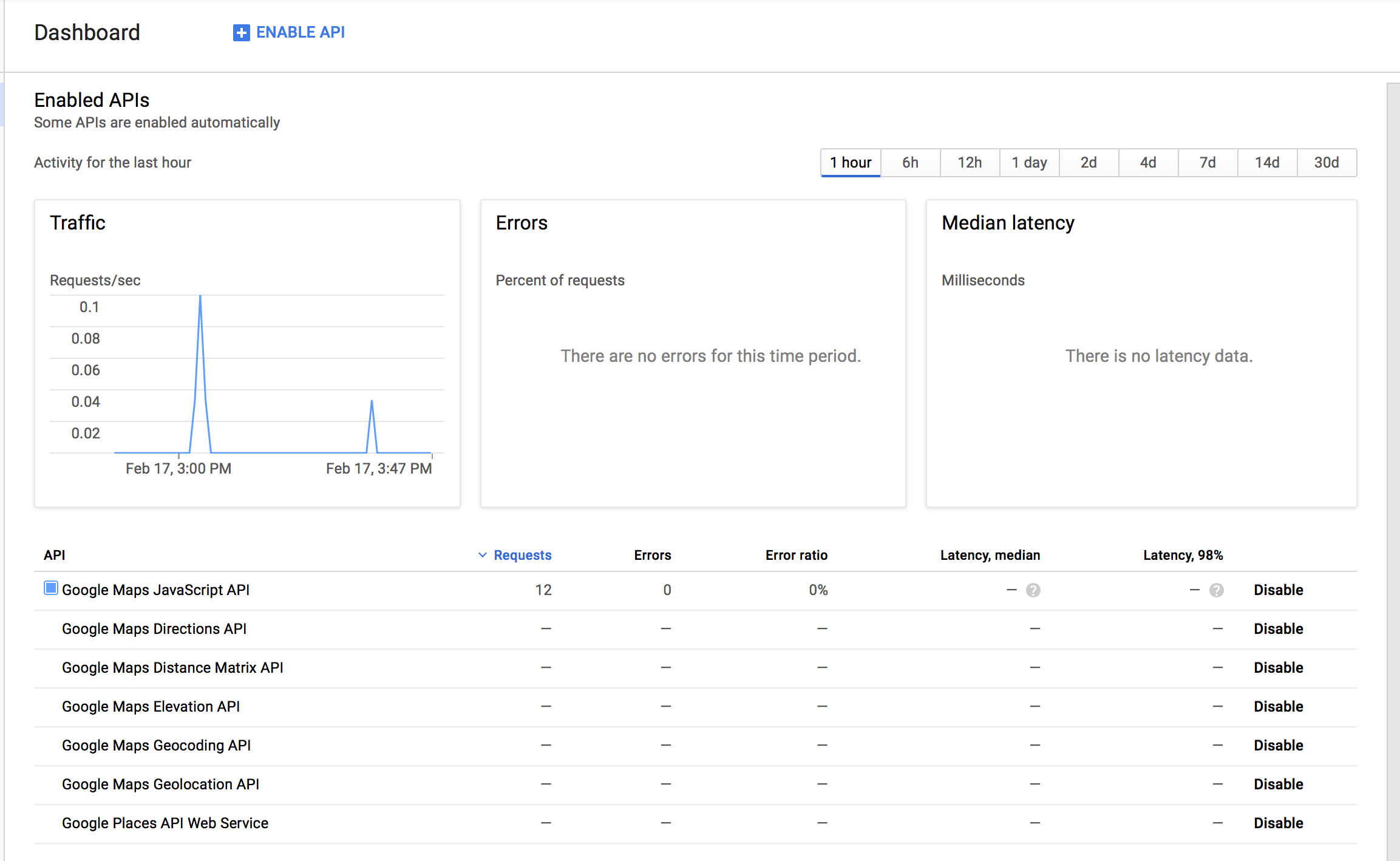The height and width of the screenshot is (861, 1400).
Task: Sort table by Requests column
Action: (x=522, y=555)
